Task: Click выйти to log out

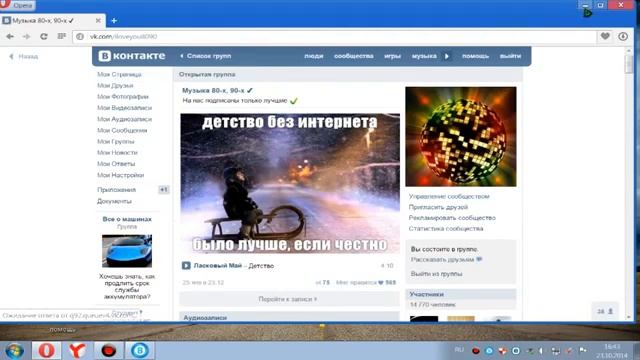Action: (x=510, y=56)
